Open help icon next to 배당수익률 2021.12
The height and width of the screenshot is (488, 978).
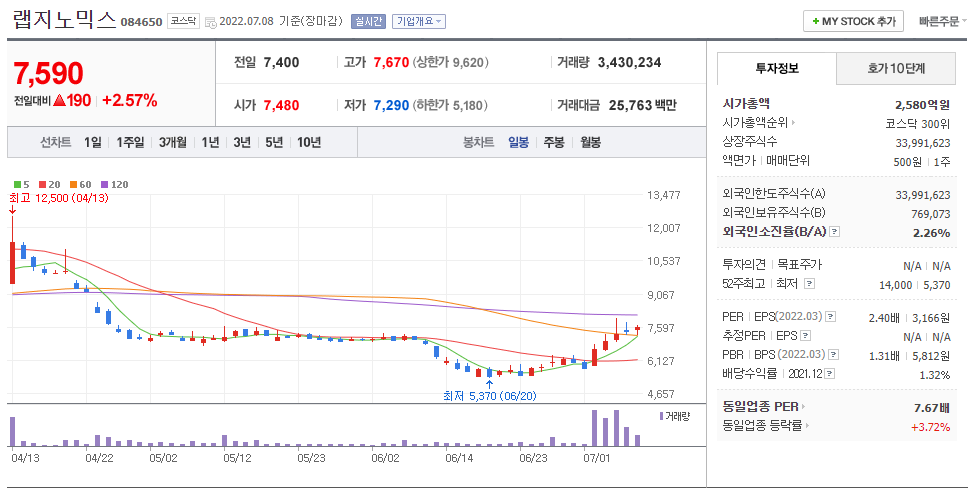point(830,373)
